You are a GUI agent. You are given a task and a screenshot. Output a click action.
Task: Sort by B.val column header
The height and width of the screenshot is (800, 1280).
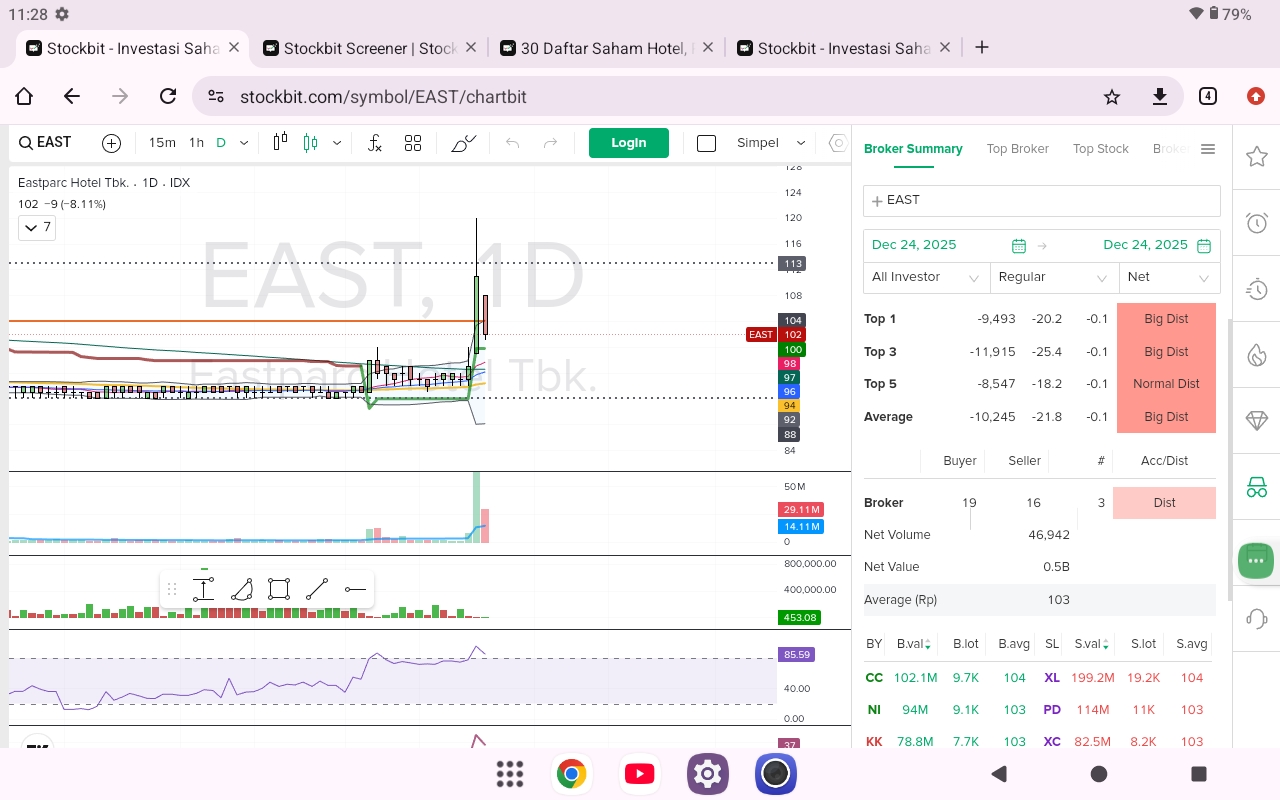point(914,645)
